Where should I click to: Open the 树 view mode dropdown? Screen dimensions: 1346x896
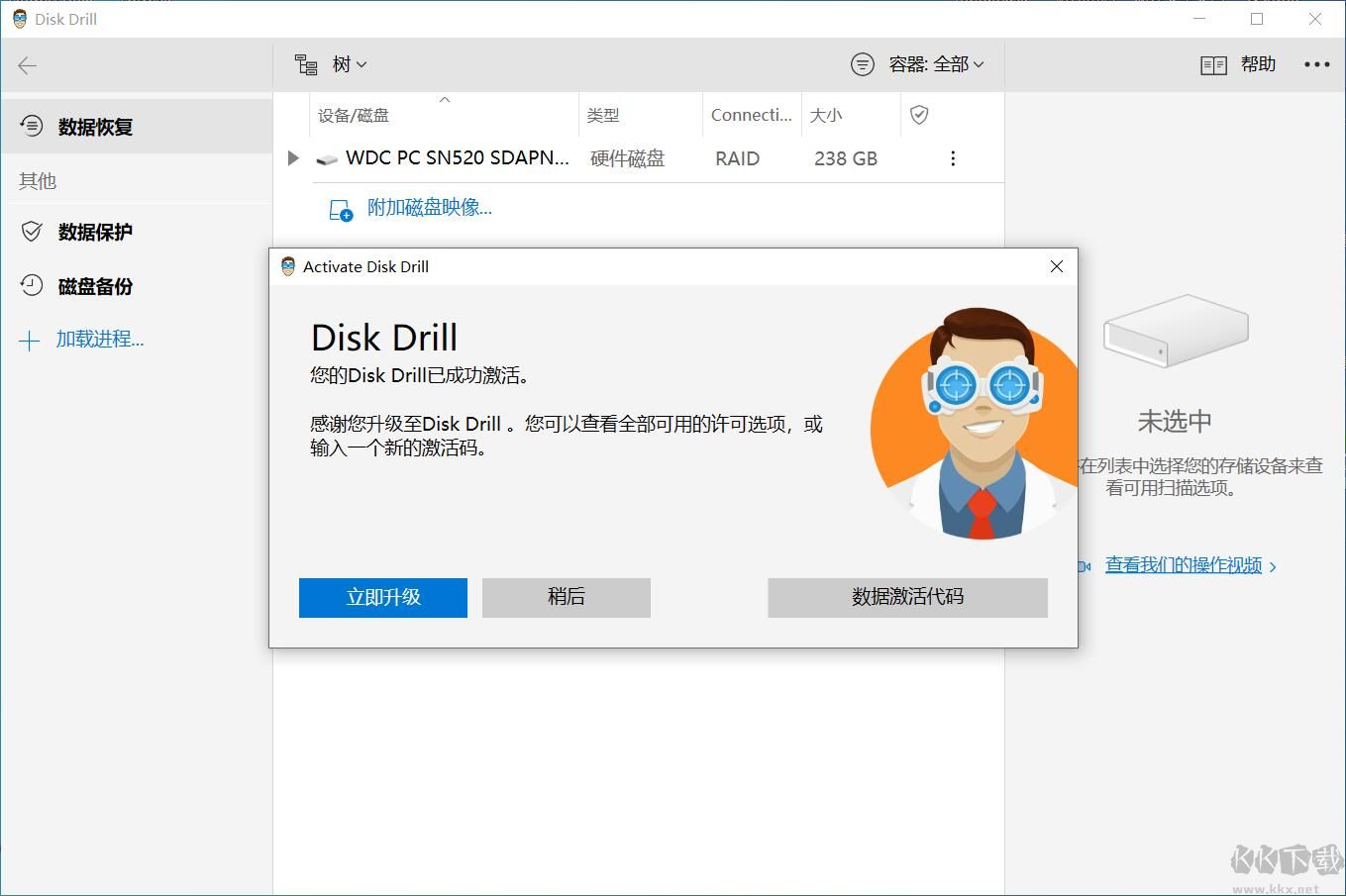click(349, 63)
